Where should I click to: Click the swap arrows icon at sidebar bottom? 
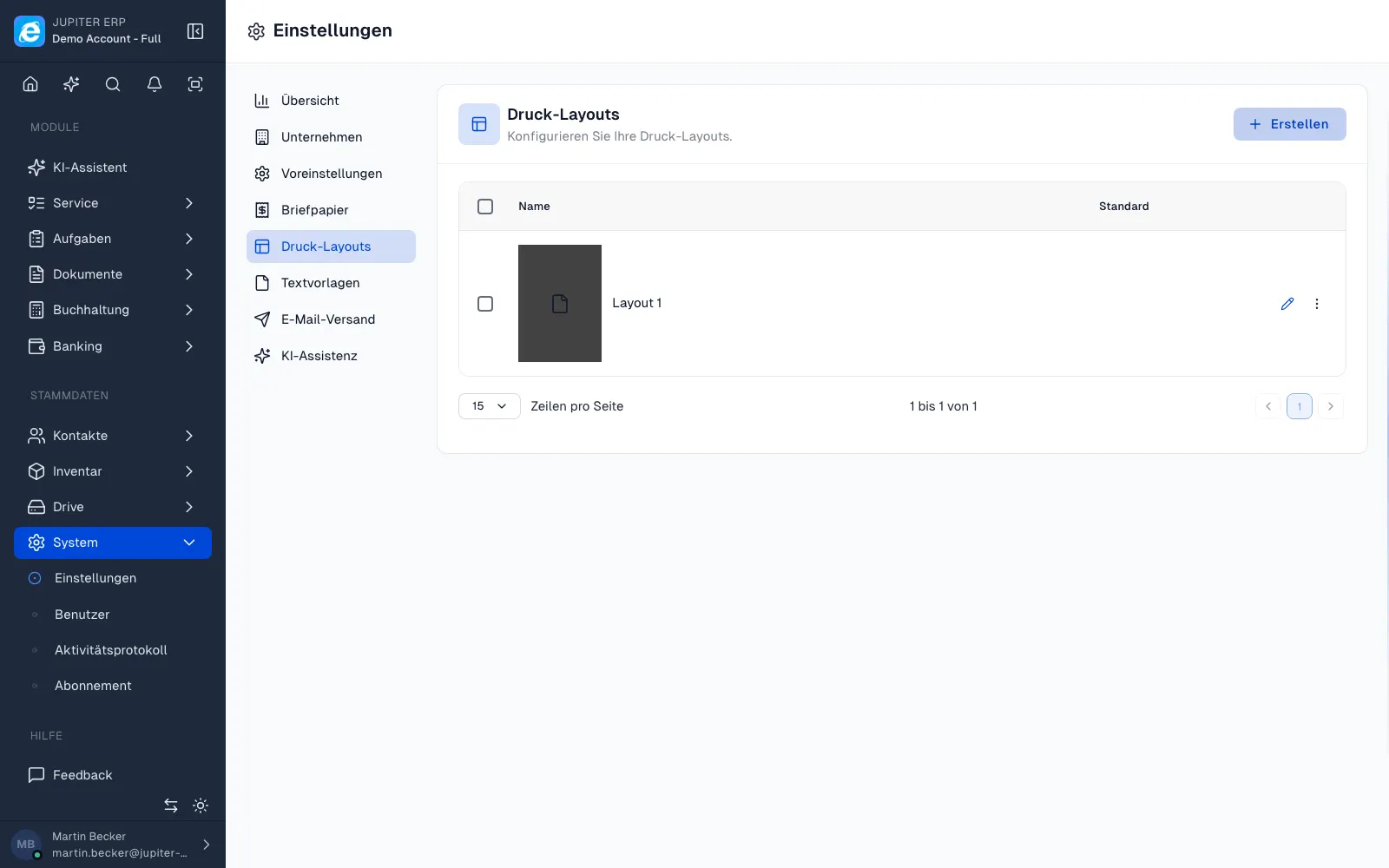click(x=171, y=806)
